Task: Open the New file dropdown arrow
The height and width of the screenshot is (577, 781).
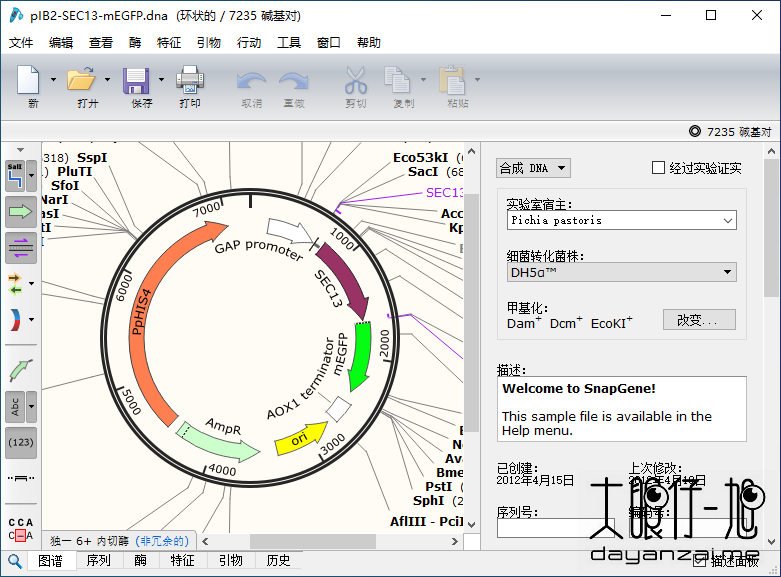Action: pyautogui.click(x=53, y=80)
